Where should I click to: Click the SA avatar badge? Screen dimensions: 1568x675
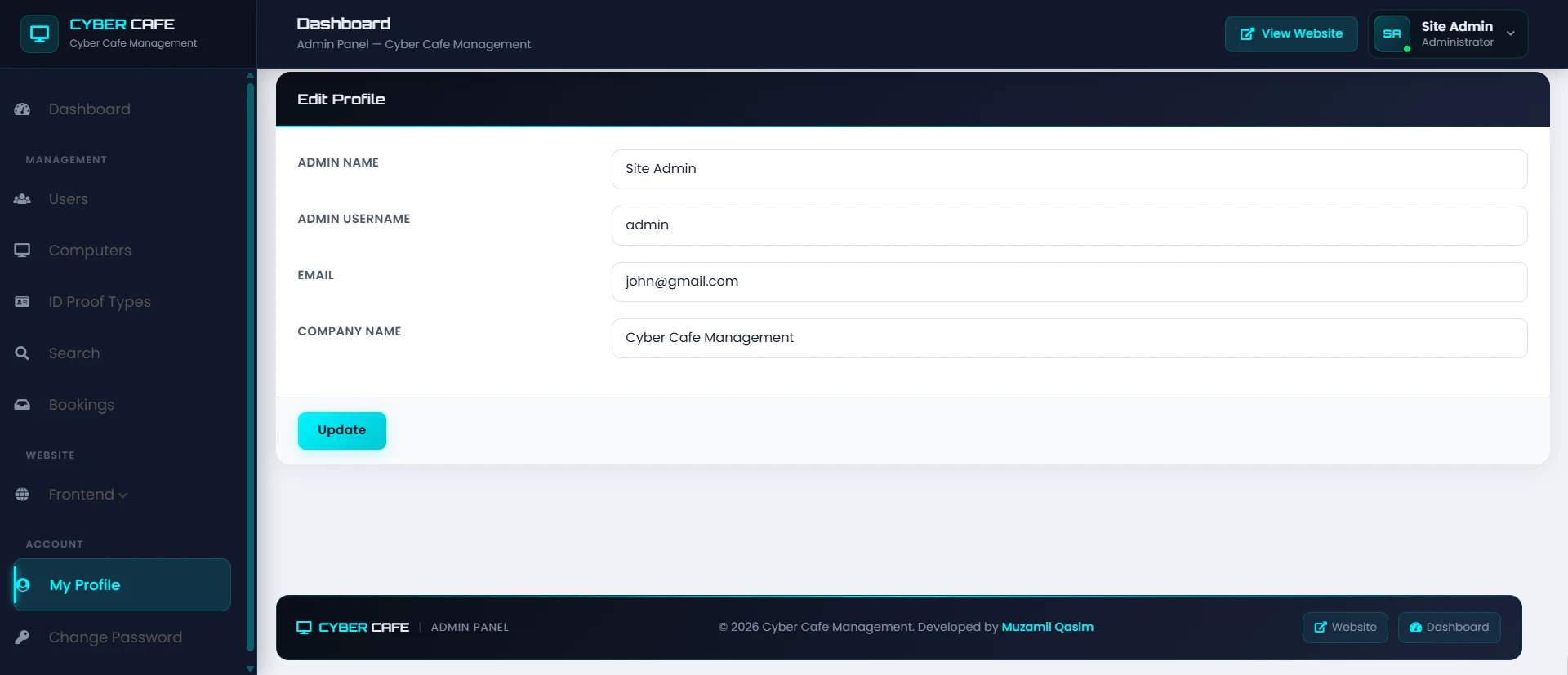point(1392,33)
